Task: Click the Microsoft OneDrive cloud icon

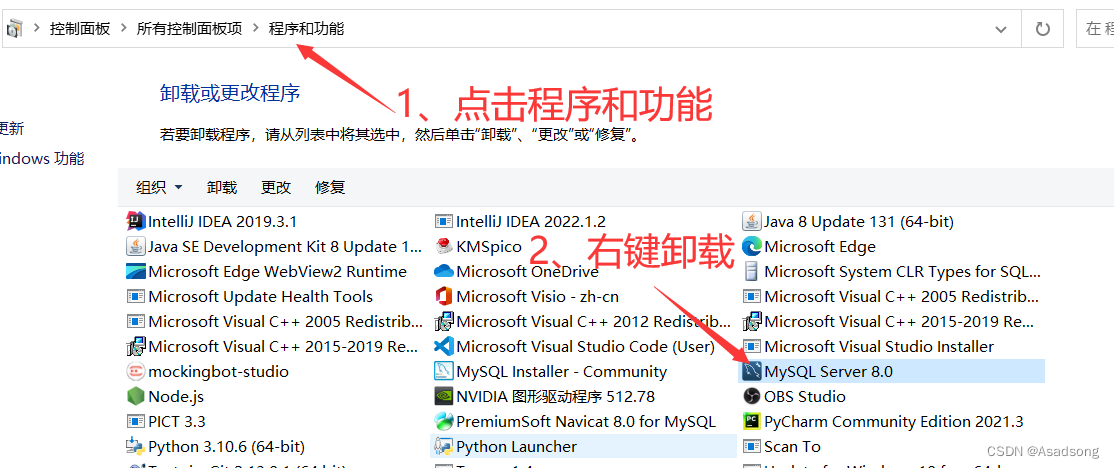Action: (444, 271)
